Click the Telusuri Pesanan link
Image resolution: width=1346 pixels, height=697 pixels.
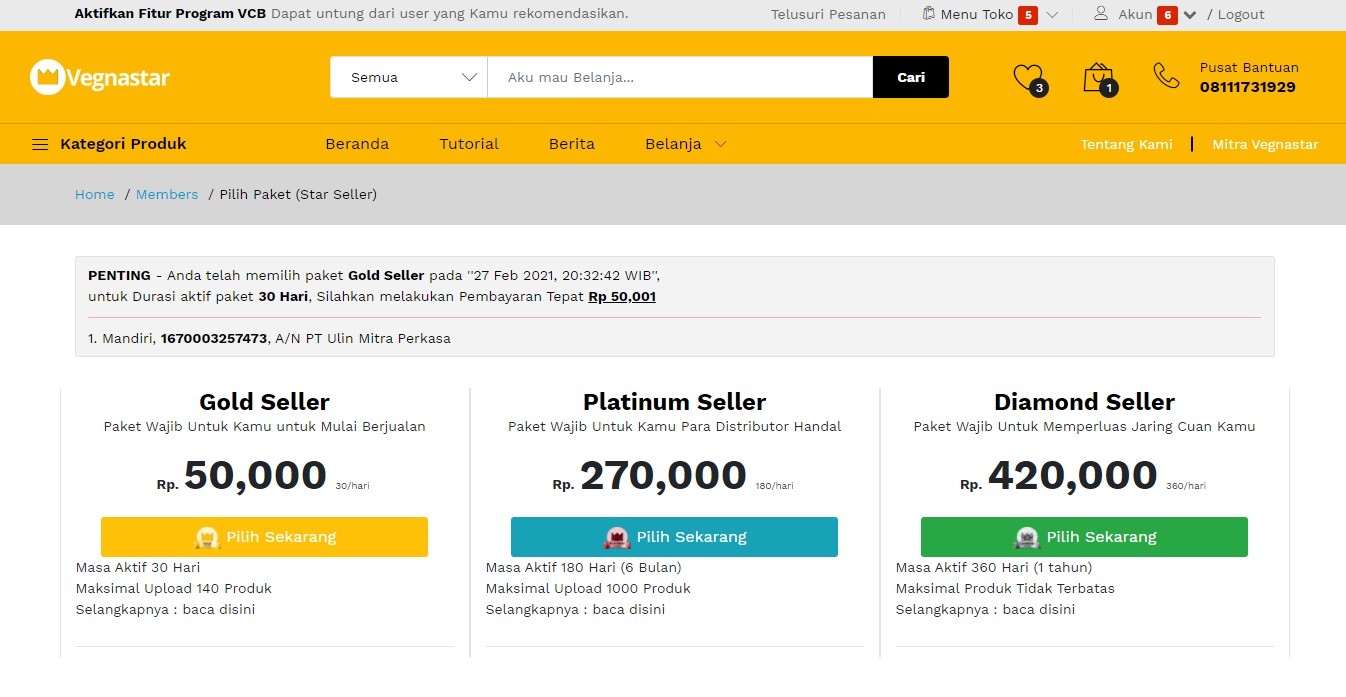pos(828,14)
